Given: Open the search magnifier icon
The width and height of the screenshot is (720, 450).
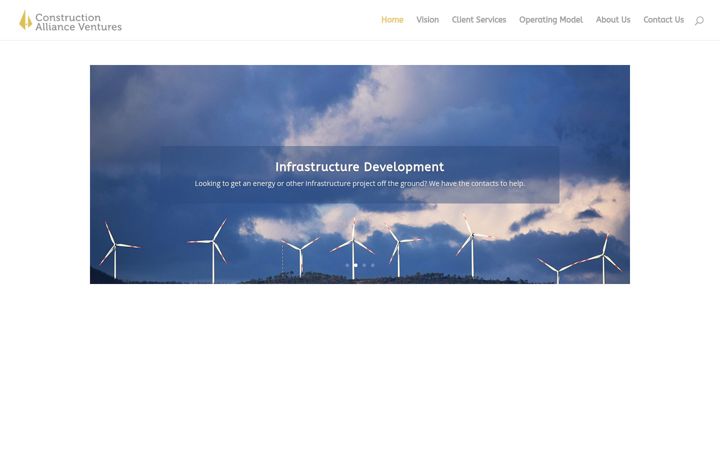Looking at the screenshot, I should click(699, 21).
